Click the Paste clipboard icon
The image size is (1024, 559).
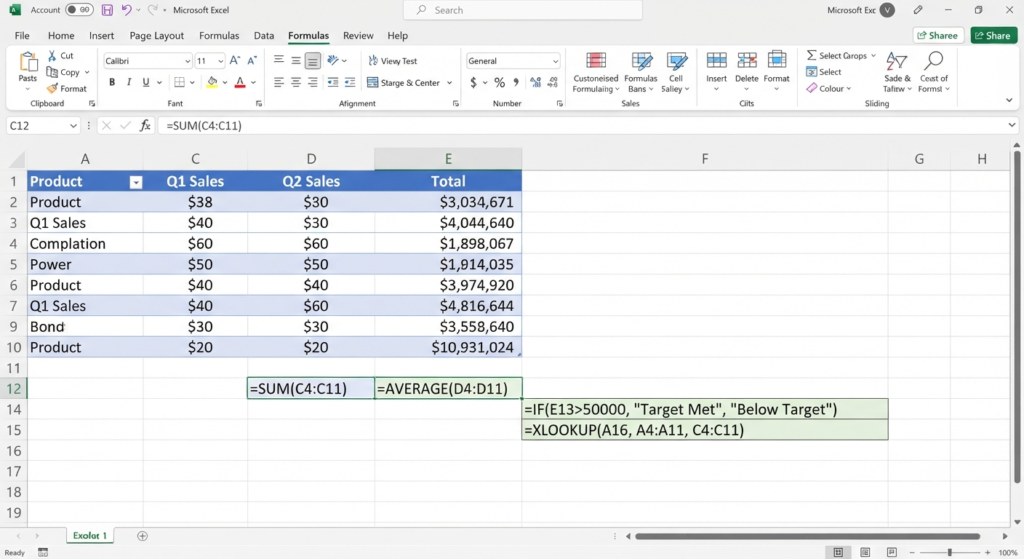(x=27, y=61)
